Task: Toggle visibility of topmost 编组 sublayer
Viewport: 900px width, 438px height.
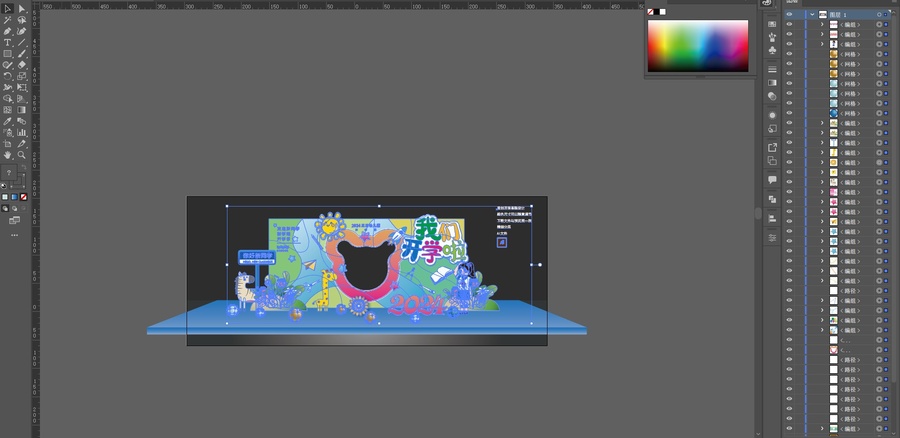Action: pos(789,25)
